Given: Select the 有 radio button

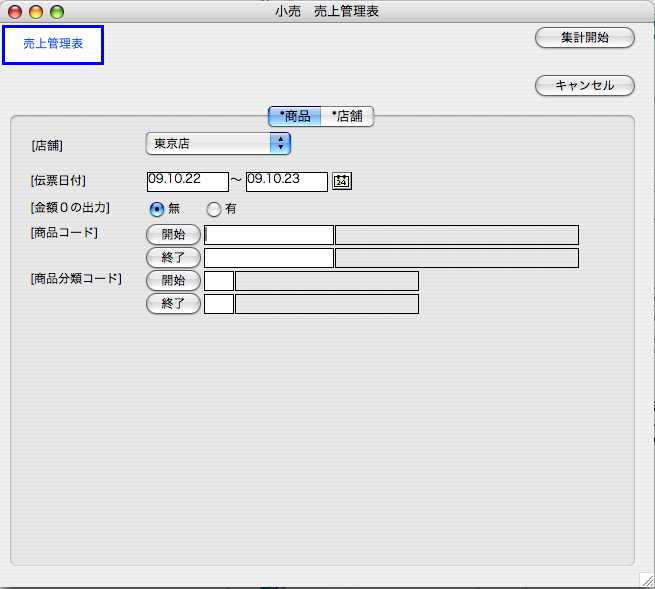Looking at the screenshot, I should (213, 209).
